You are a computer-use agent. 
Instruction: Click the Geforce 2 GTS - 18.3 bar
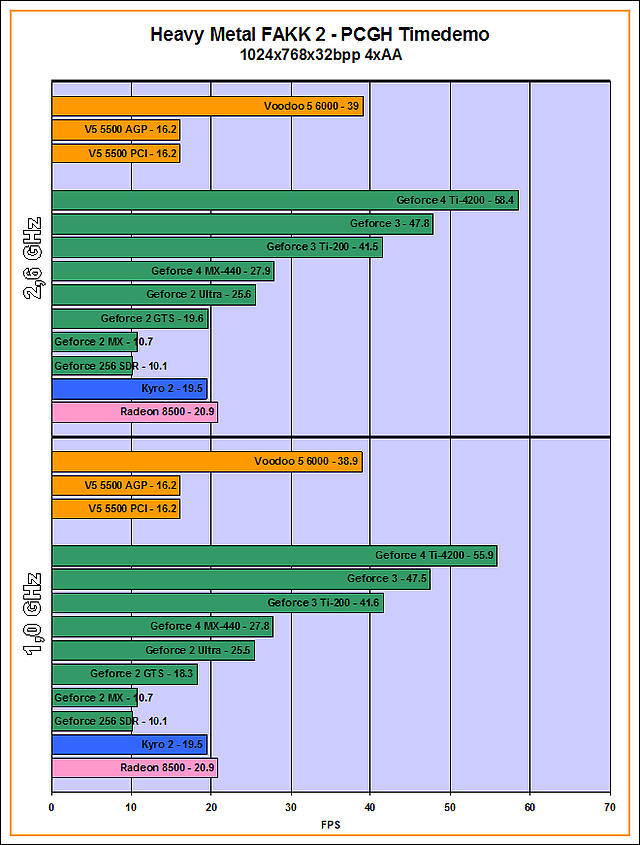[125, 674]
